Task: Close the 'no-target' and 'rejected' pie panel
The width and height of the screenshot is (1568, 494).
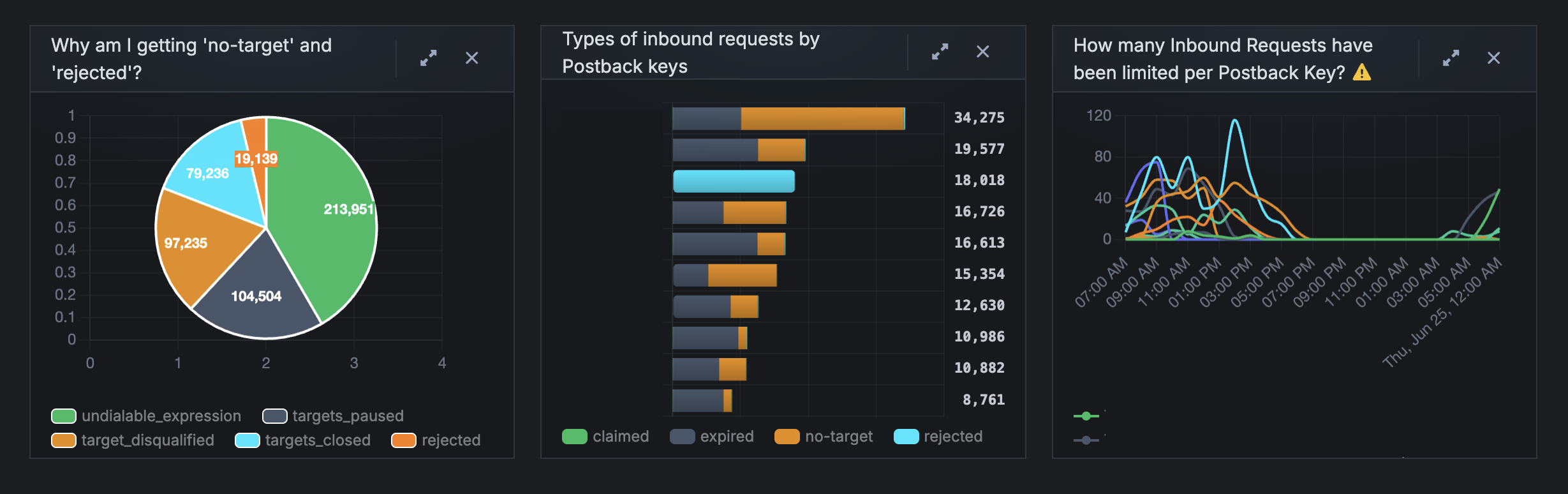Action: (x=472, y=58)
